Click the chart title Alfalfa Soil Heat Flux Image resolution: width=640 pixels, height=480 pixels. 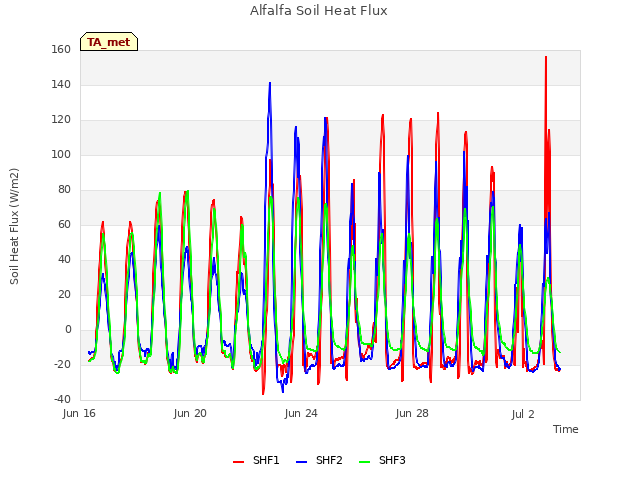319,11
